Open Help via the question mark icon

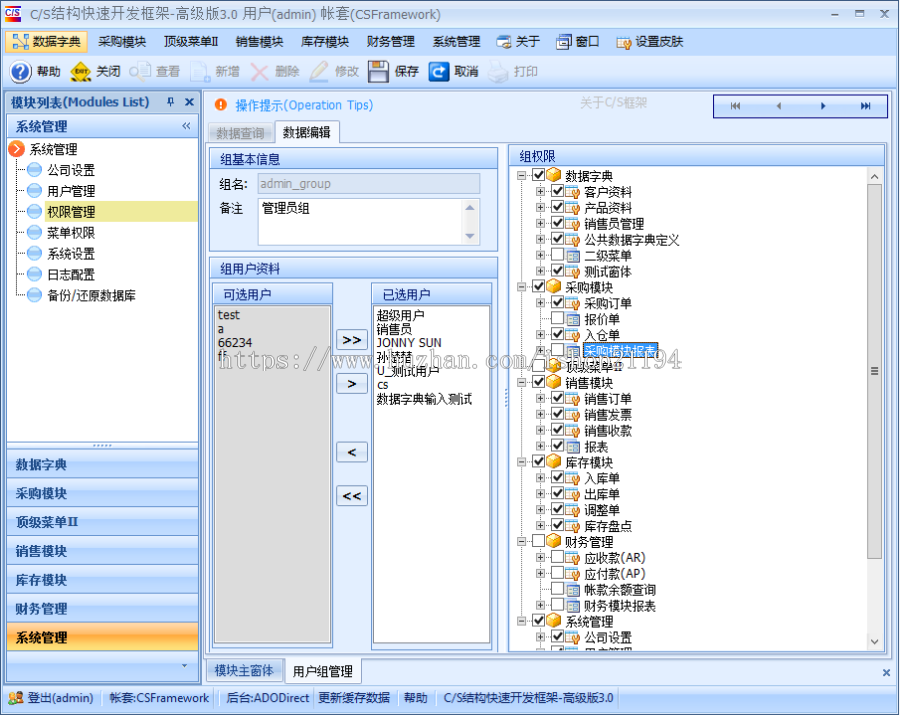[x=20, y=72]
